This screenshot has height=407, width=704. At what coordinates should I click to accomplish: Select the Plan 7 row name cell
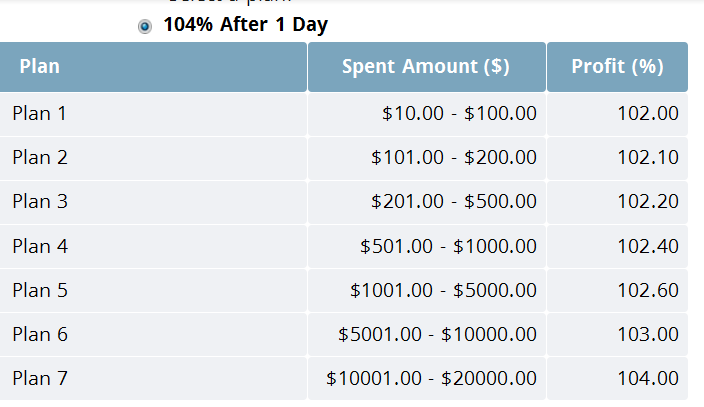click(x=40, y=378)
